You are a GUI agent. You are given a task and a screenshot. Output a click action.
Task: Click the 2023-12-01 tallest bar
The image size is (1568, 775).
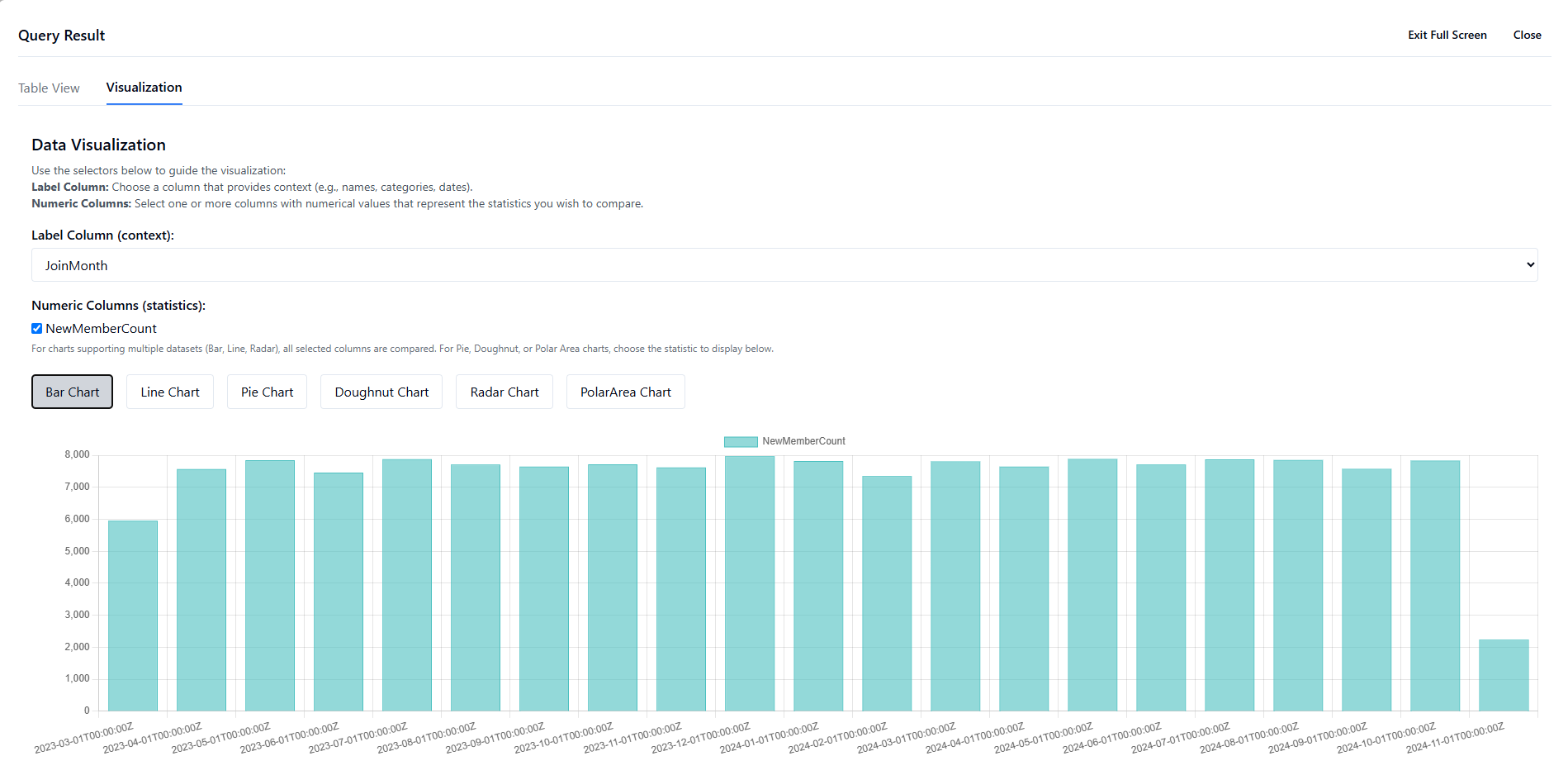pos(750,583)
